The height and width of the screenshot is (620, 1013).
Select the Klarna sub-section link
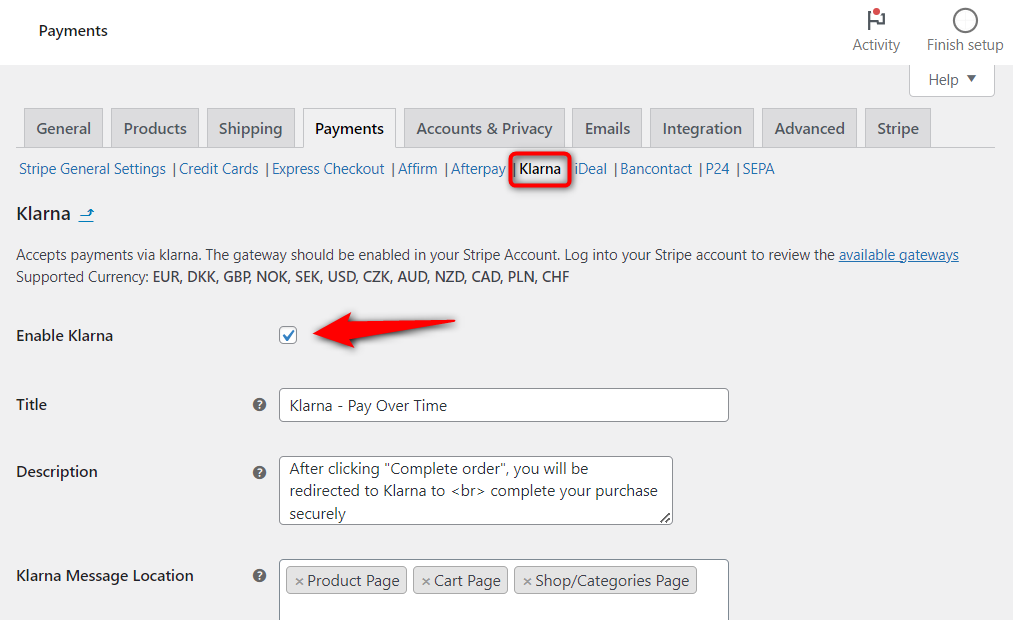pyautogui.click(x=540, y=169)
